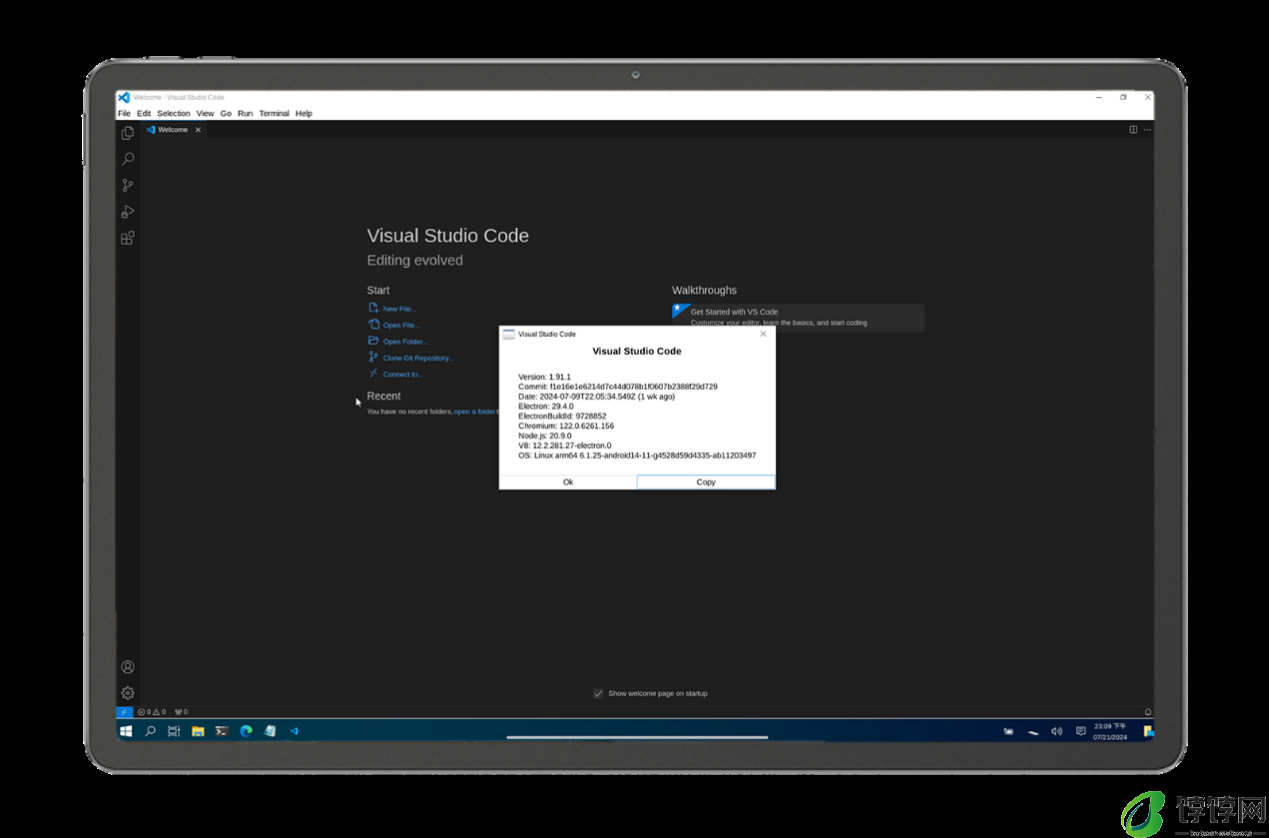The height and width of the screenshot is (838, 1269).
Task: Launch Microsoft Edge from the taskbar
Action: pos(246,731)
